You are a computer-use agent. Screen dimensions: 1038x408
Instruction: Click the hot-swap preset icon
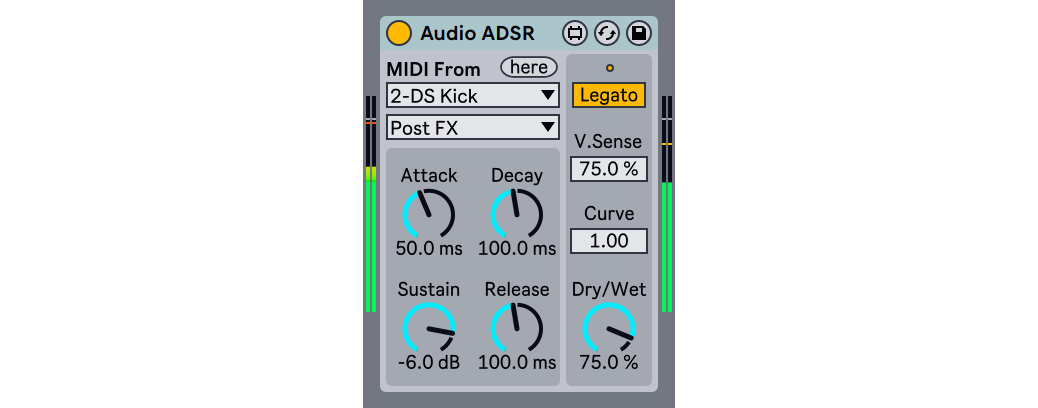606,33
